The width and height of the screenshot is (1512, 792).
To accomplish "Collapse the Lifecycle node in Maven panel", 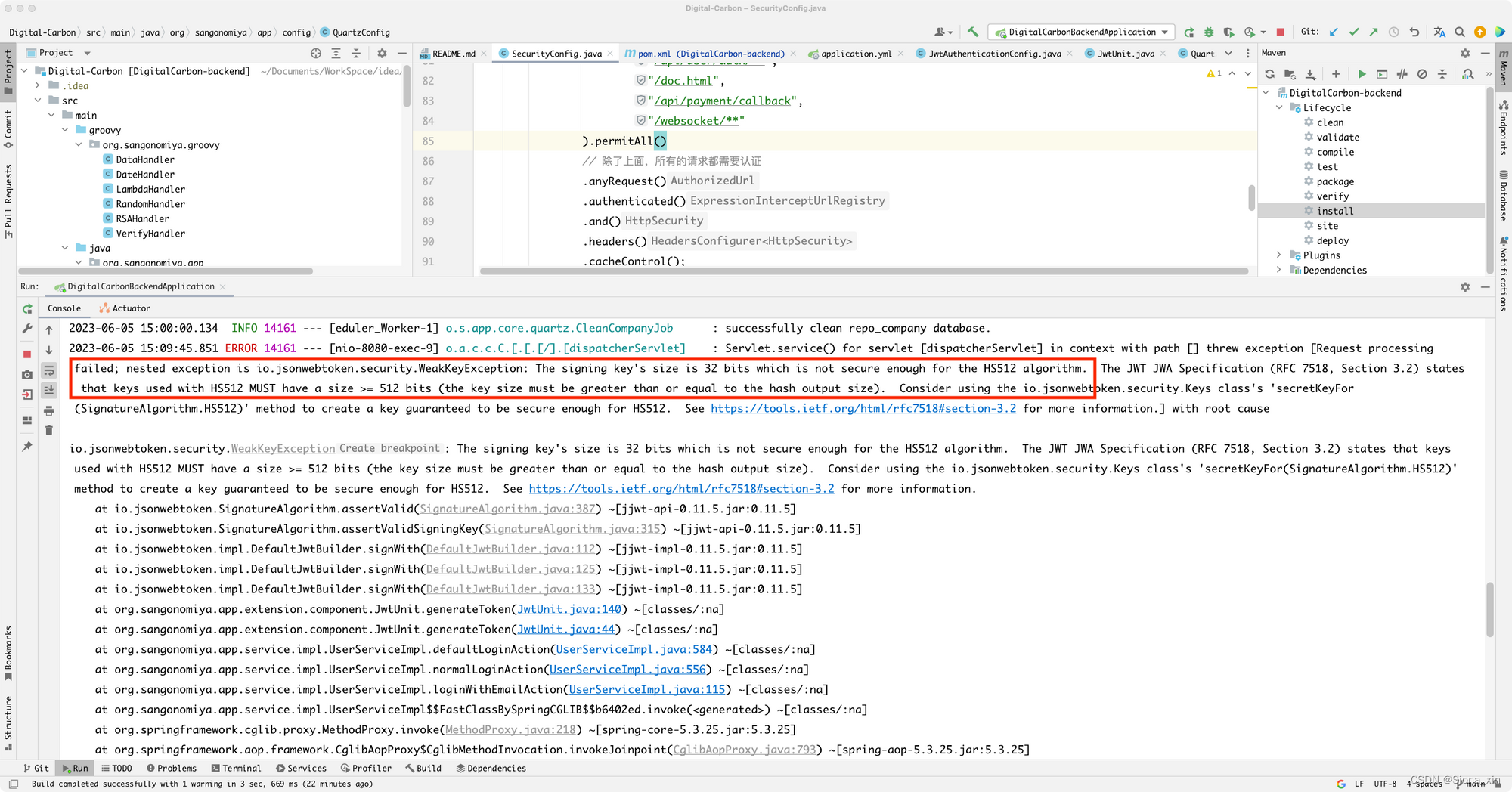I will click(1278, 107).
